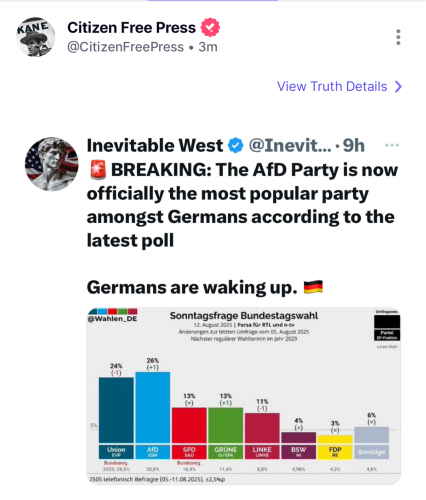Click Inevitable West statue avatar
This screenshot has width=426, height=500.
click(52, 164)
